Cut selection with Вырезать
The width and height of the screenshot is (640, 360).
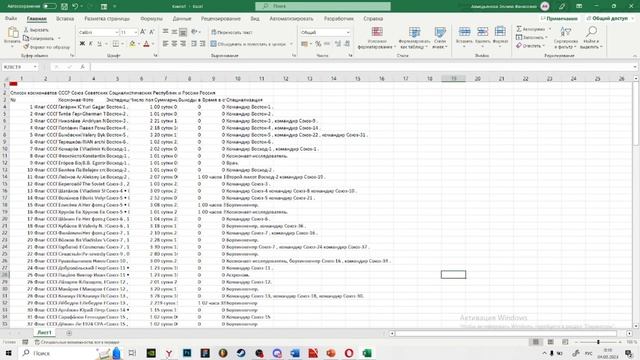click(36, 30)
